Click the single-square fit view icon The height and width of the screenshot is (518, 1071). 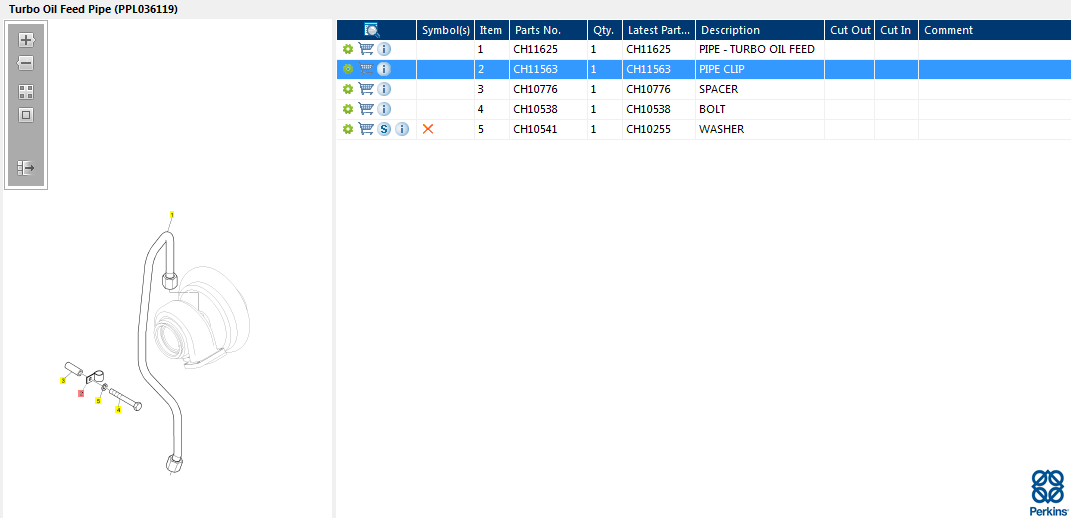point(26,115)
